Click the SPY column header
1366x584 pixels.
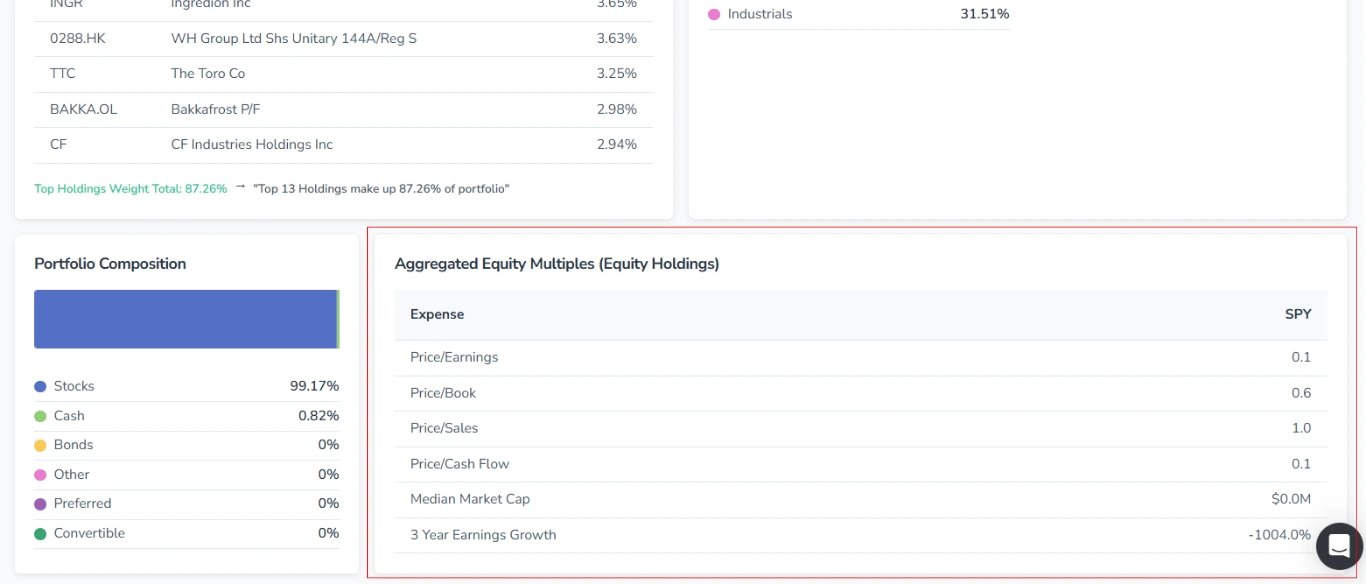click(x=1297, y=313)
